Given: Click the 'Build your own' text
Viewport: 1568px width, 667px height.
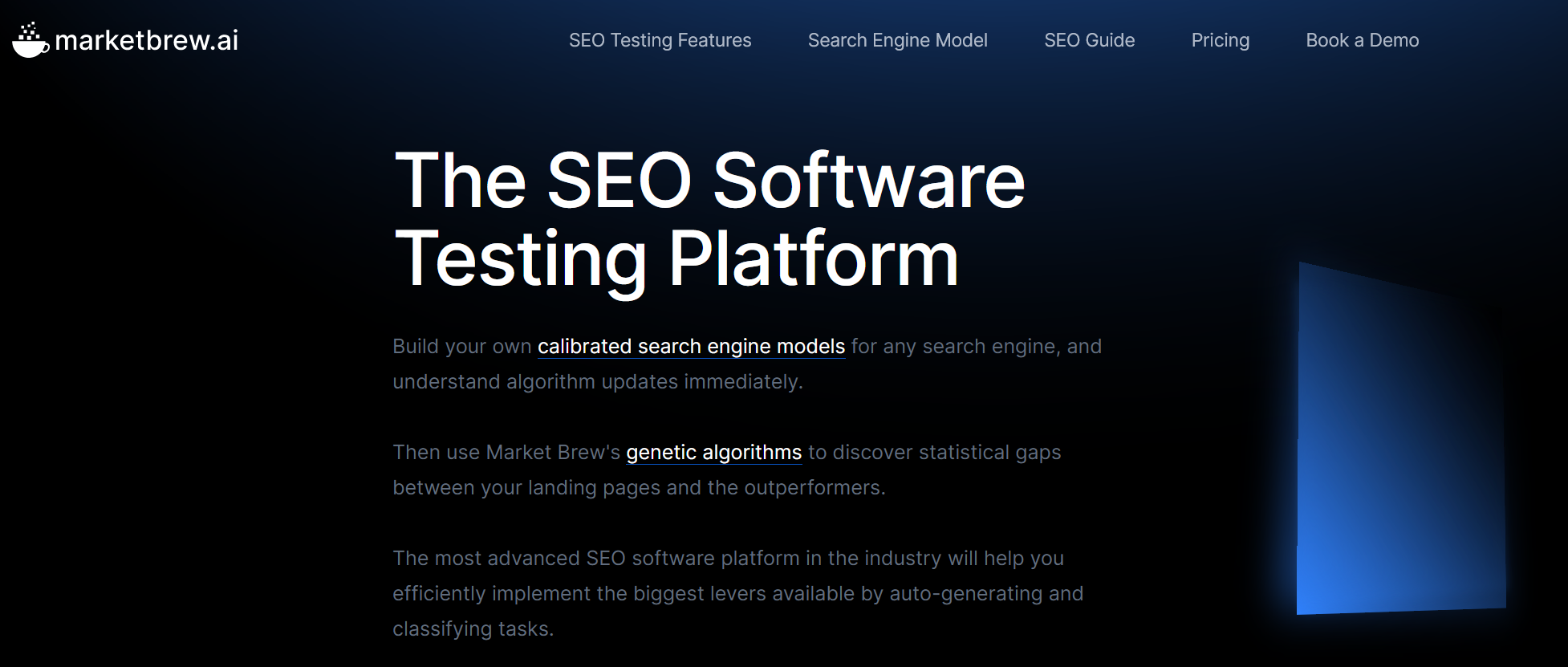Looking at the screenshot, I should (461, 347).
